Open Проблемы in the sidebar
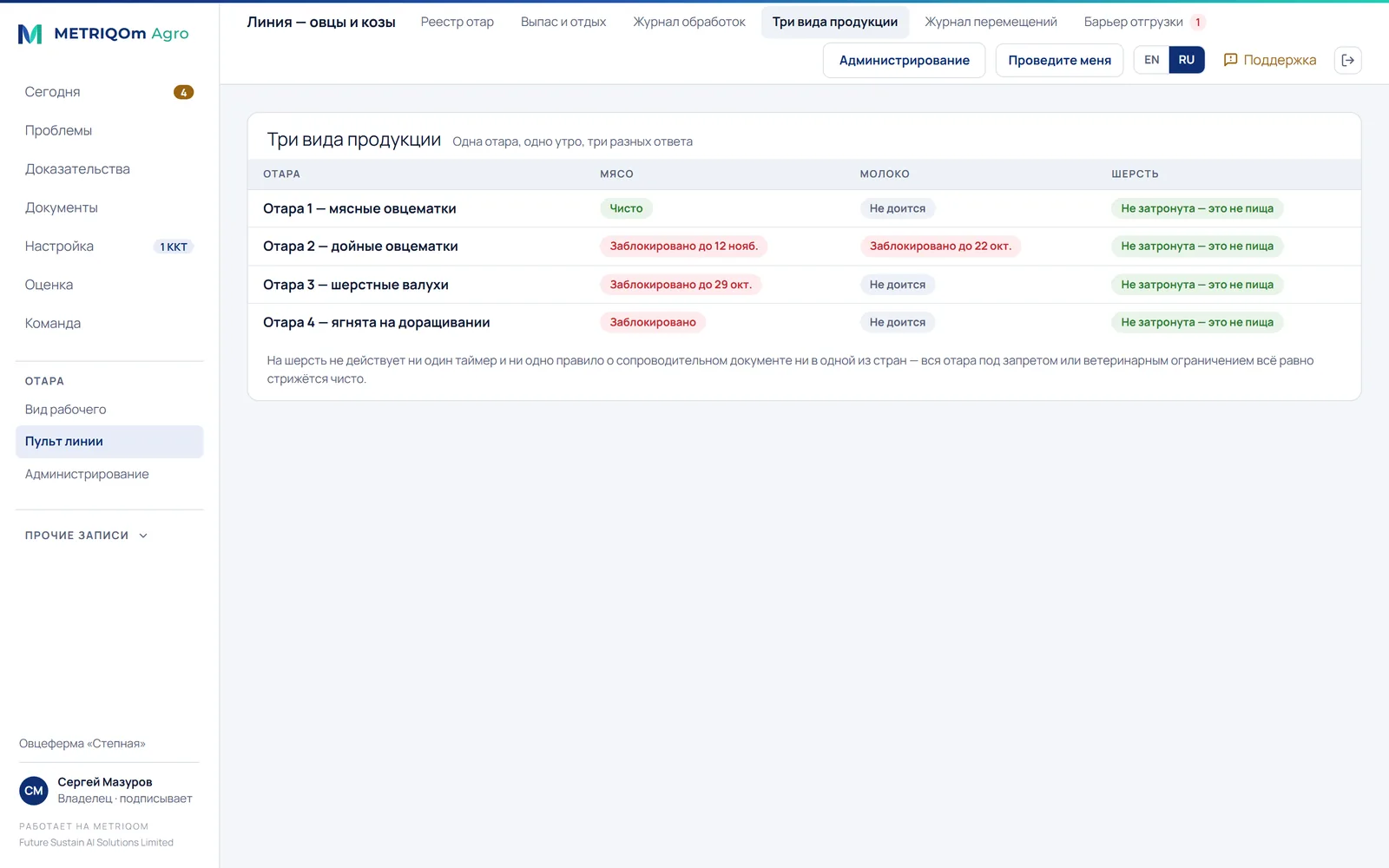Screen dimensions: 1389x868 tap(109, 130)
